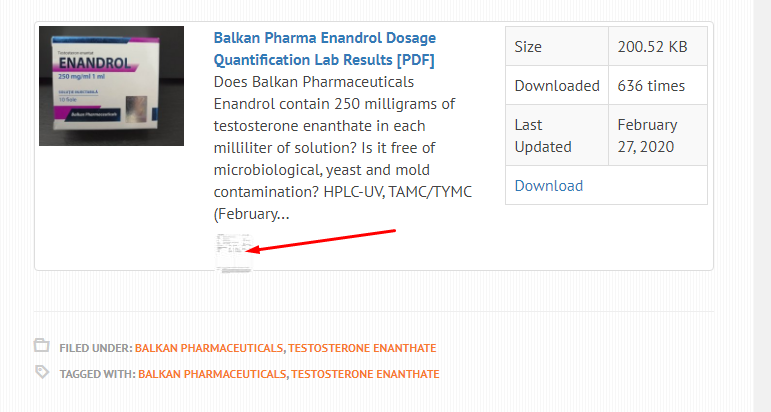The image size is (771, 412).
Task: Click the Size label cell
Action: tap(556, 46)
